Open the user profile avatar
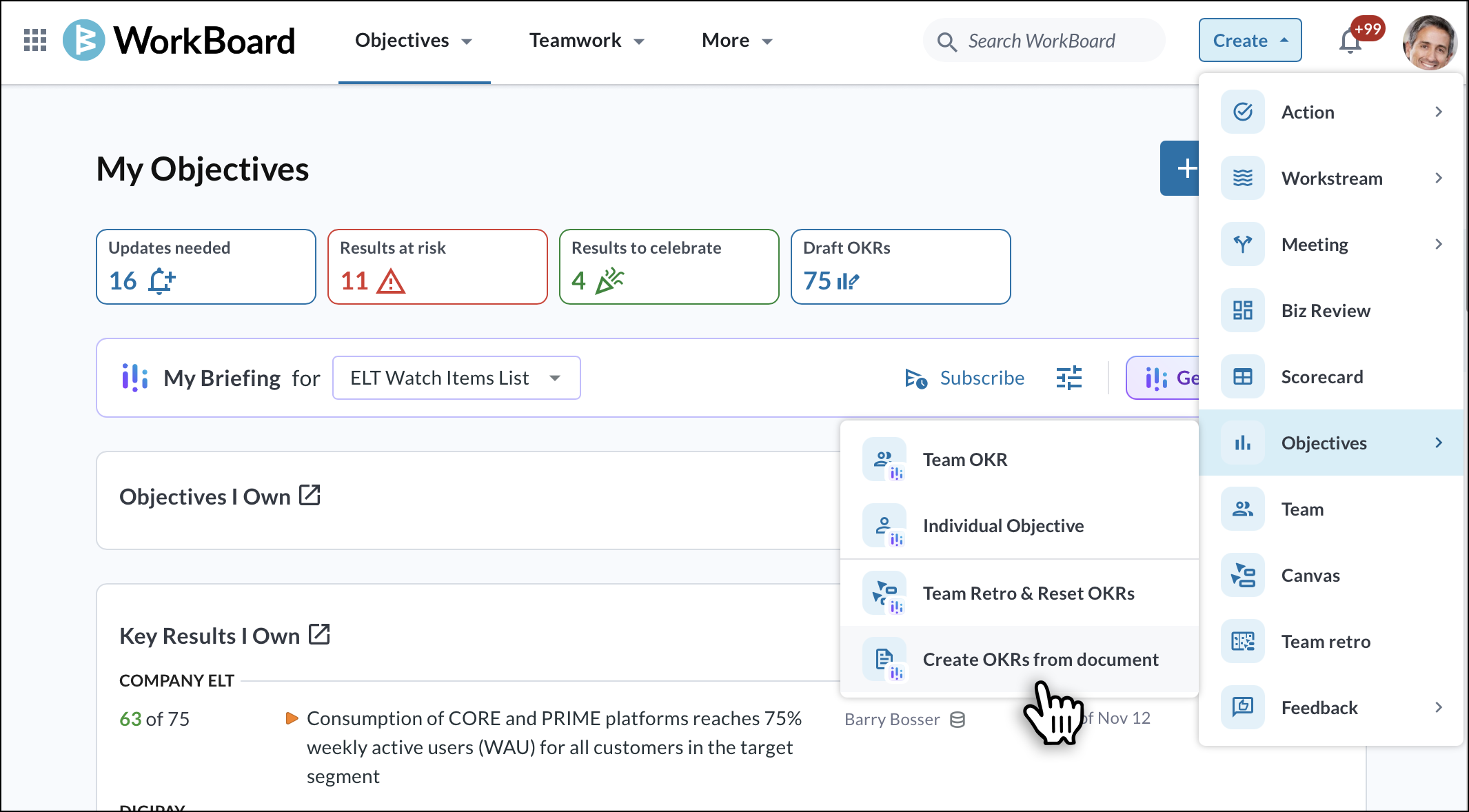The height and width of the screenshot is (812, 1469). (1430, 41)
